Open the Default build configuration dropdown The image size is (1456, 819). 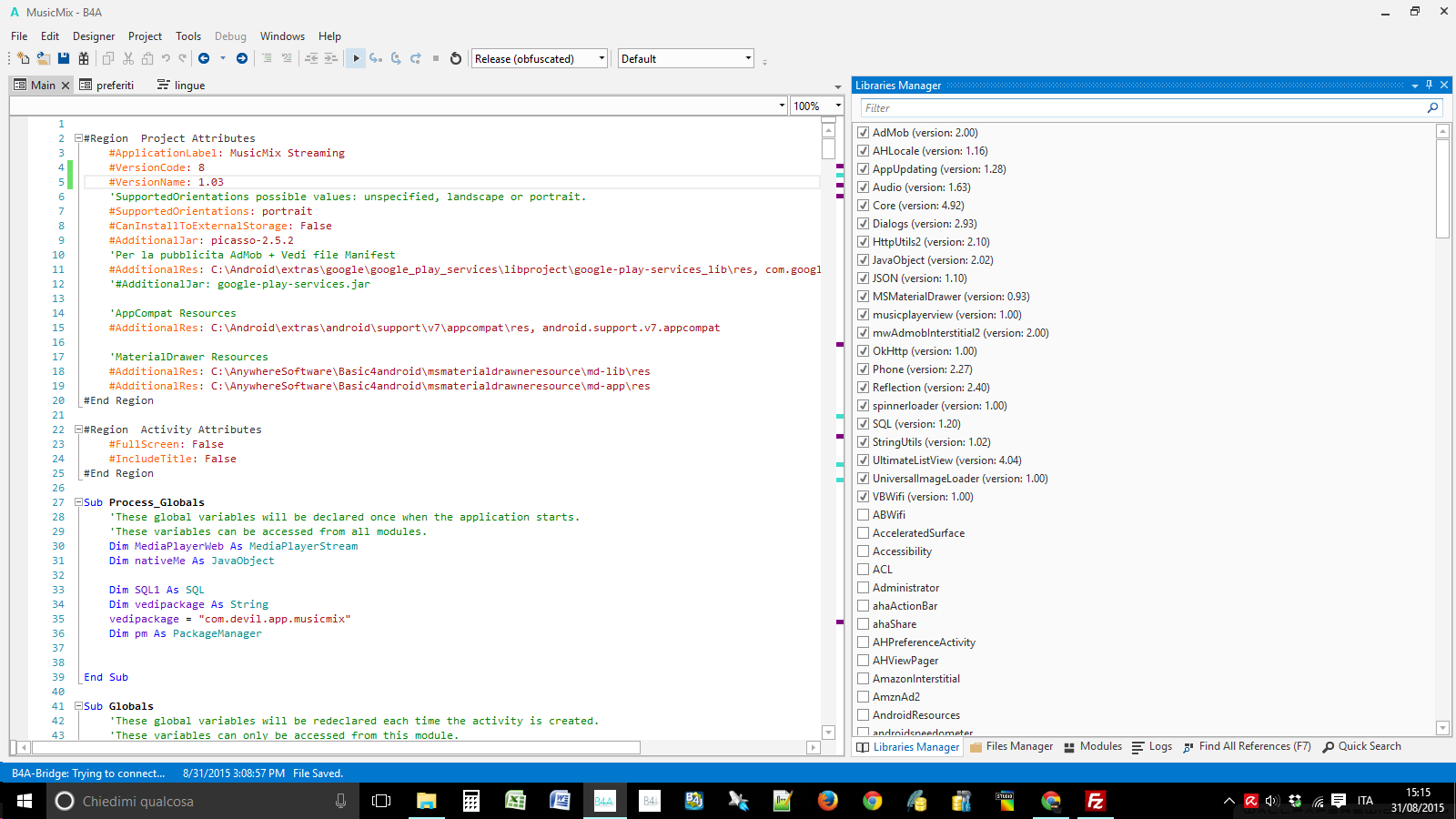pyautogui.click(x=686, y=58)
